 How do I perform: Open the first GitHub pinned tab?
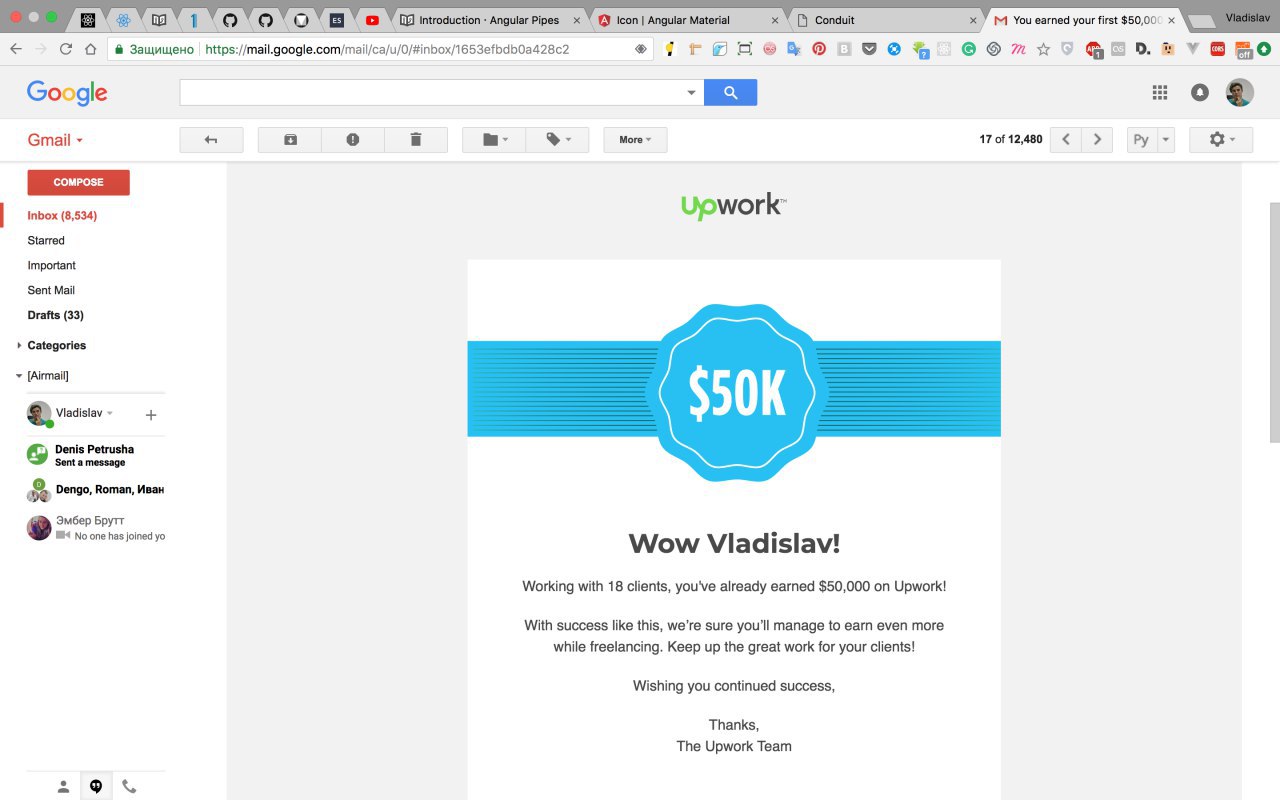[x=230, y=20]
